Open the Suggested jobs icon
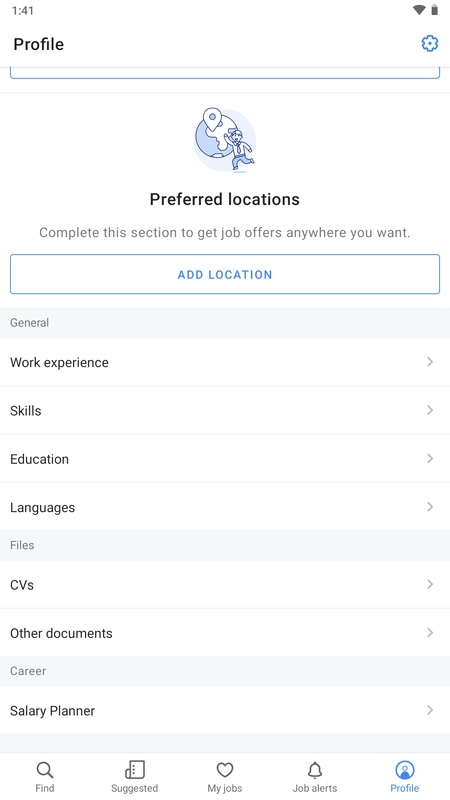Image resolution: width=450 pixels, height=800 pixels. click(135, 770)
